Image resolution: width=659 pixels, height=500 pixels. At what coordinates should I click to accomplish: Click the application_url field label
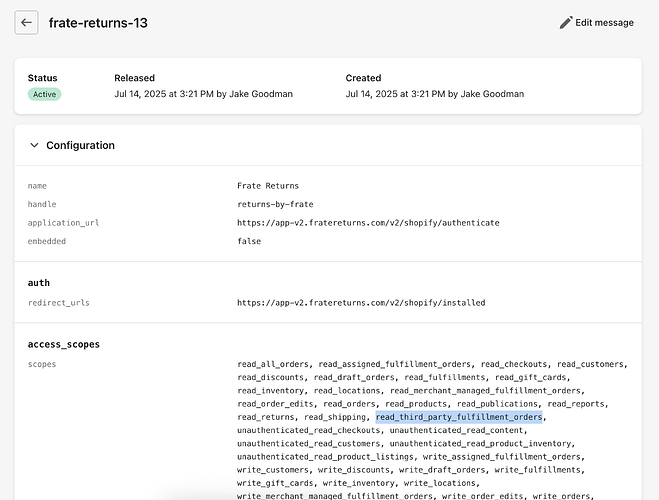[x=63, y=223]
